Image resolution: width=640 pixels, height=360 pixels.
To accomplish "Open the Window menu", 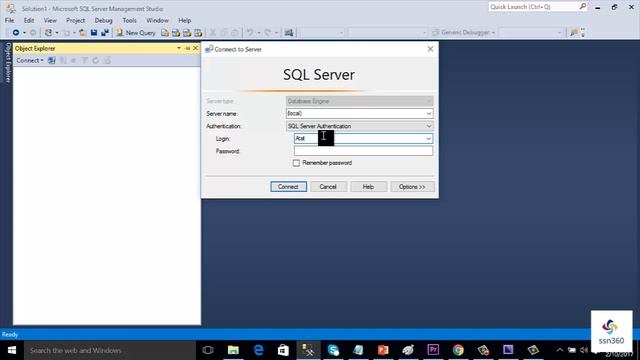I will [157, 20].
